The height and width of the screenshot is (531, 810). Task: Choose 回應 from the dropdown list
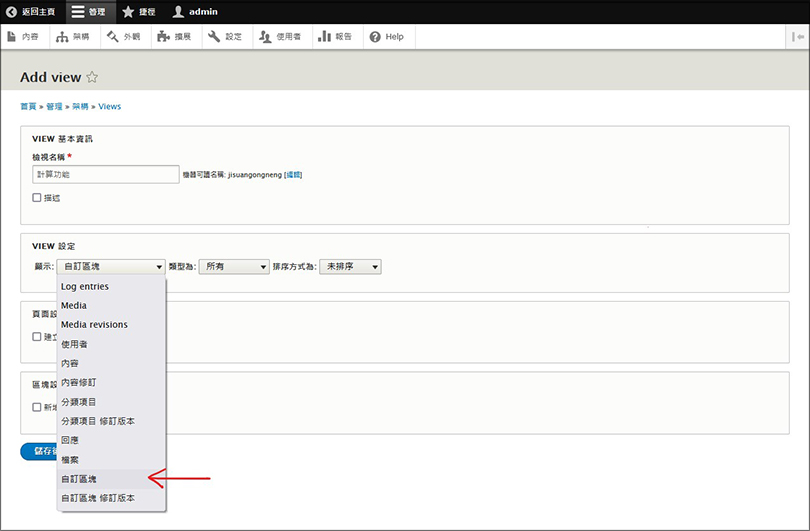111,440
